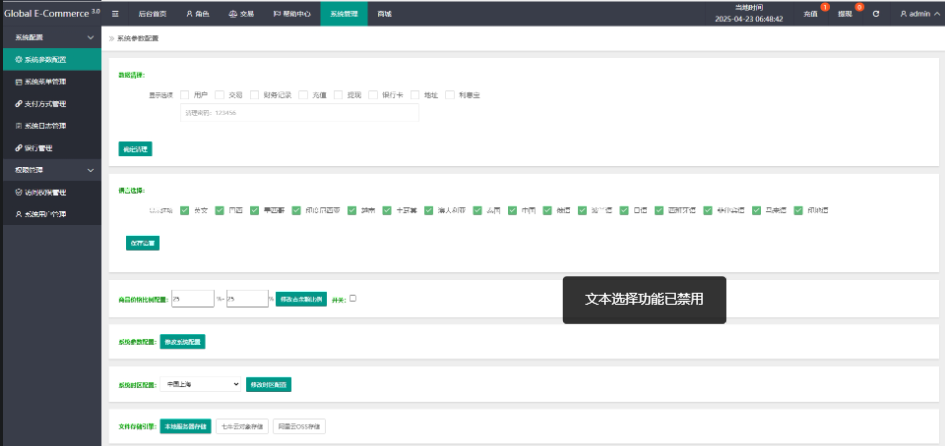Select 阿里云OSS存储 storage engine

[300, 426]
